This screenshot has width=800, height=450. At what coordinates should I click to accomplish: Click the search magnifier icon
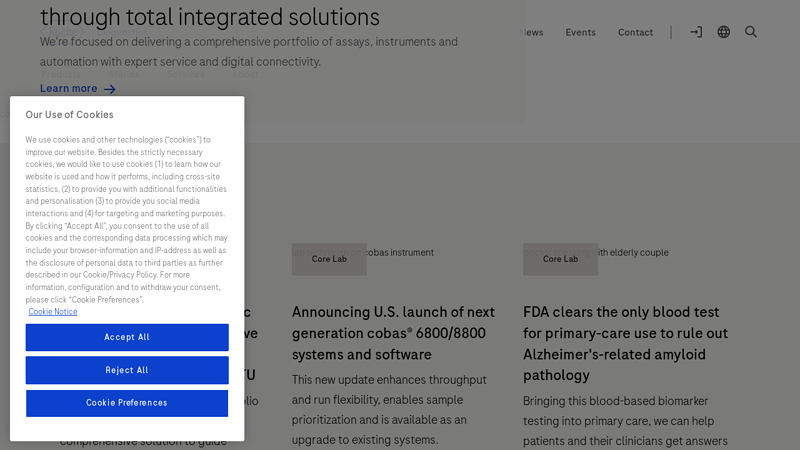[751, 32]
